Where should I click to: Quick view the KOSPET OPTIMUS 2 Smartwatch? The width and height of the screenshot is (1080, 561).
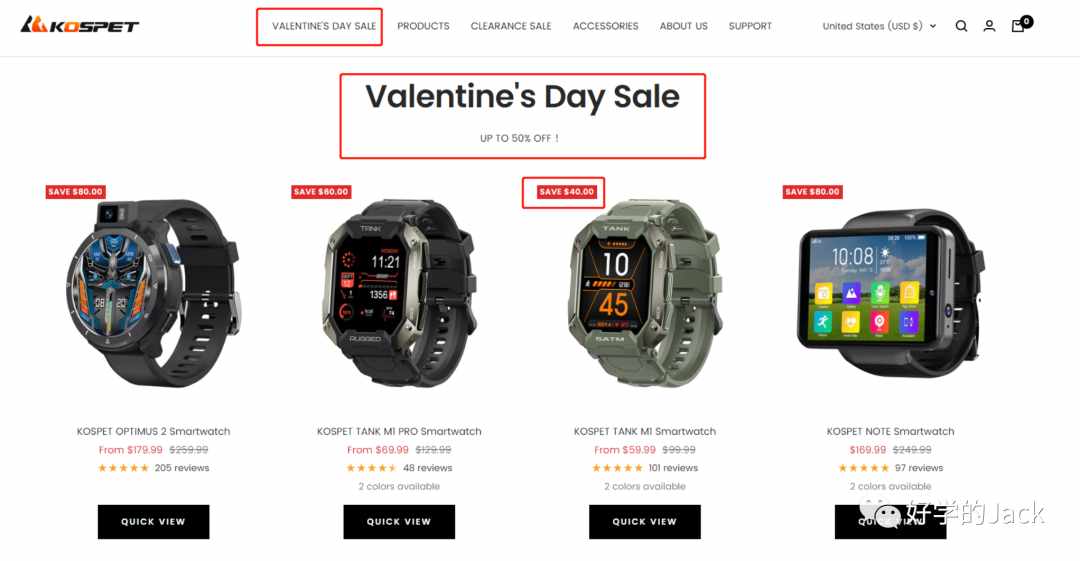click(x=154, y=522)
